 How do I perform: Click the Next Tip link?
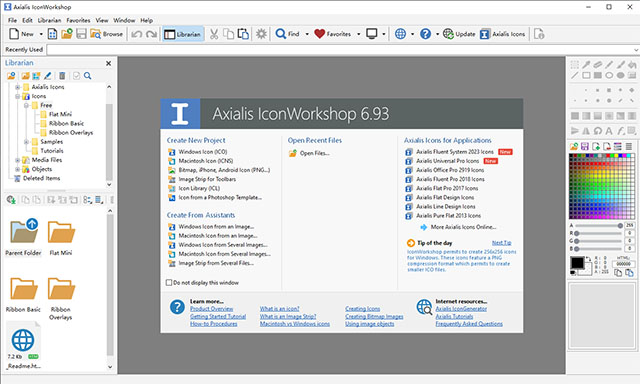click(502, 243)
